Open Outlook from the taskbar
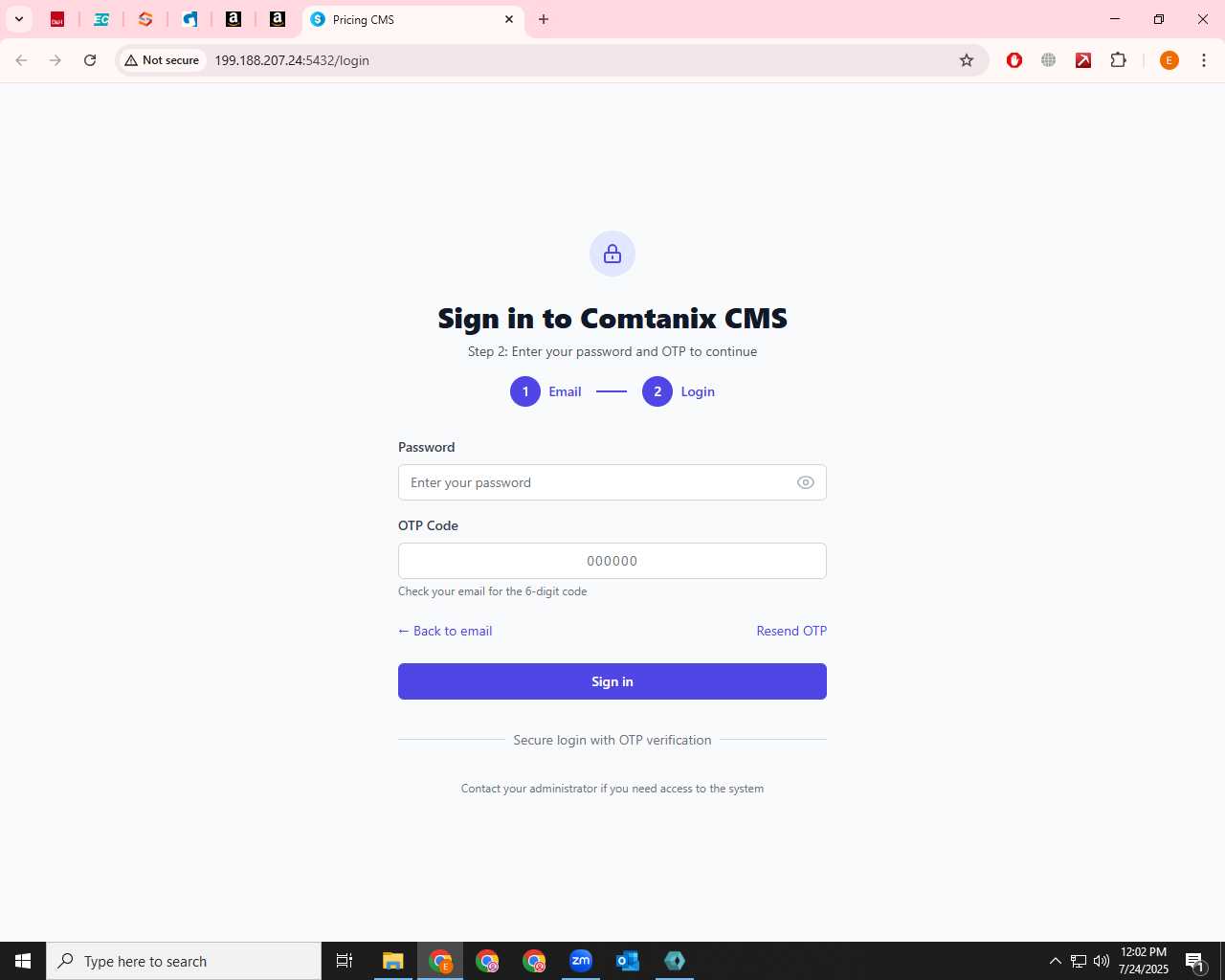Viewport: 1225px width, 980px height. tap(628, 961)
